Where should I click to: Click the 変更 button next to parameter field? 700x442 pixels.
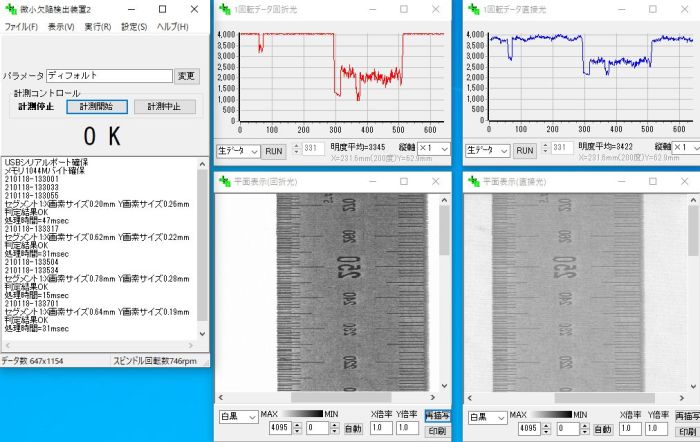pos(187,75)
